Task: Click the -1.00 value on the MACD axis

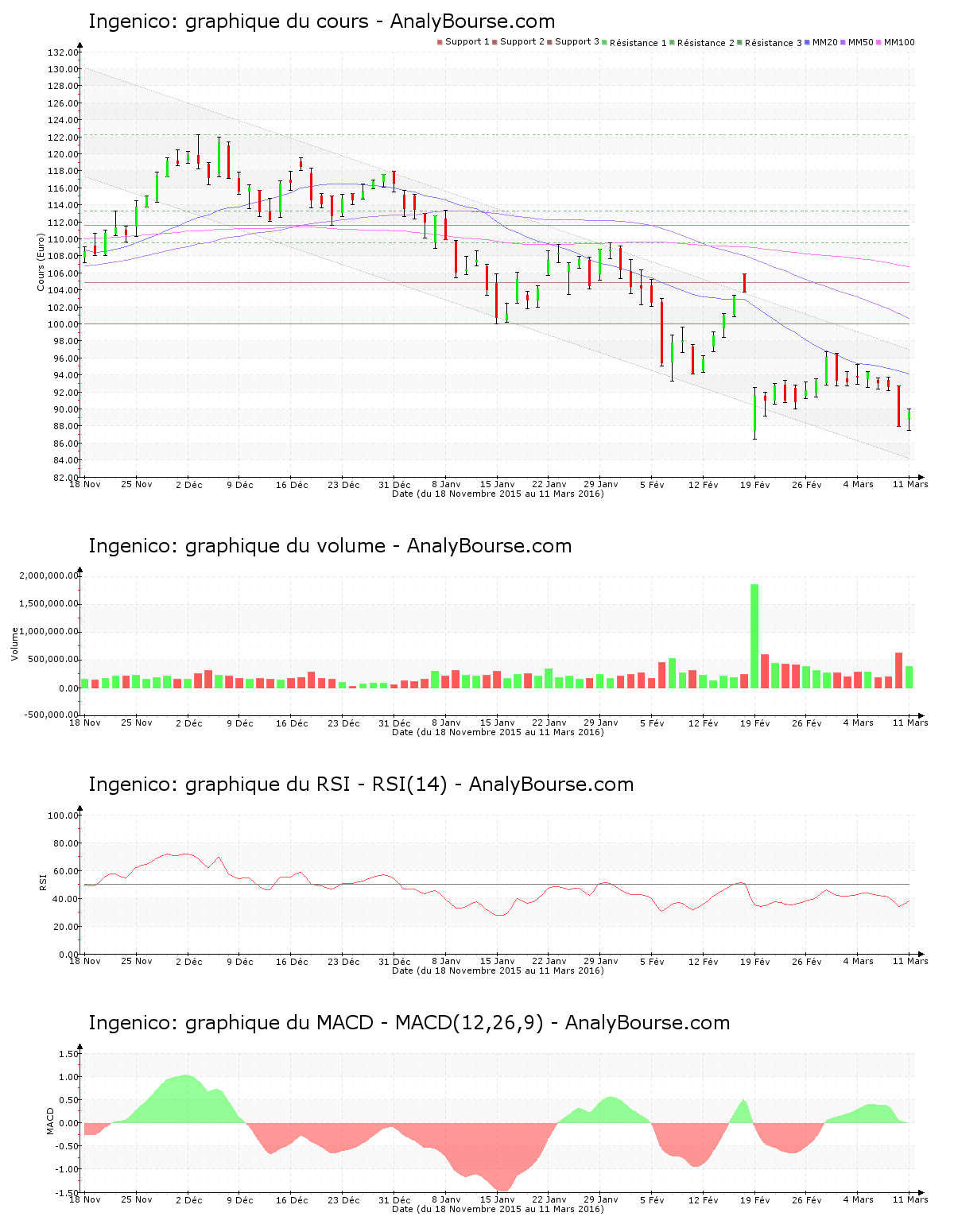Action: click(x=67, y=1168)
